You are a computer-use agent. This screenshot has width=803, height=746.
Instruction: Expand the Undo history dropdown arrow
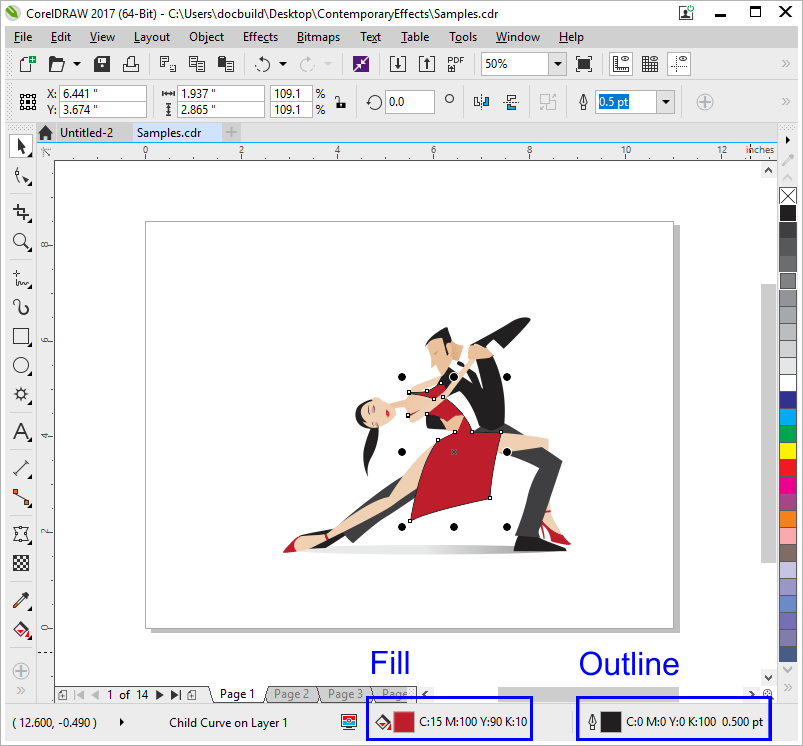pos(283,64)
